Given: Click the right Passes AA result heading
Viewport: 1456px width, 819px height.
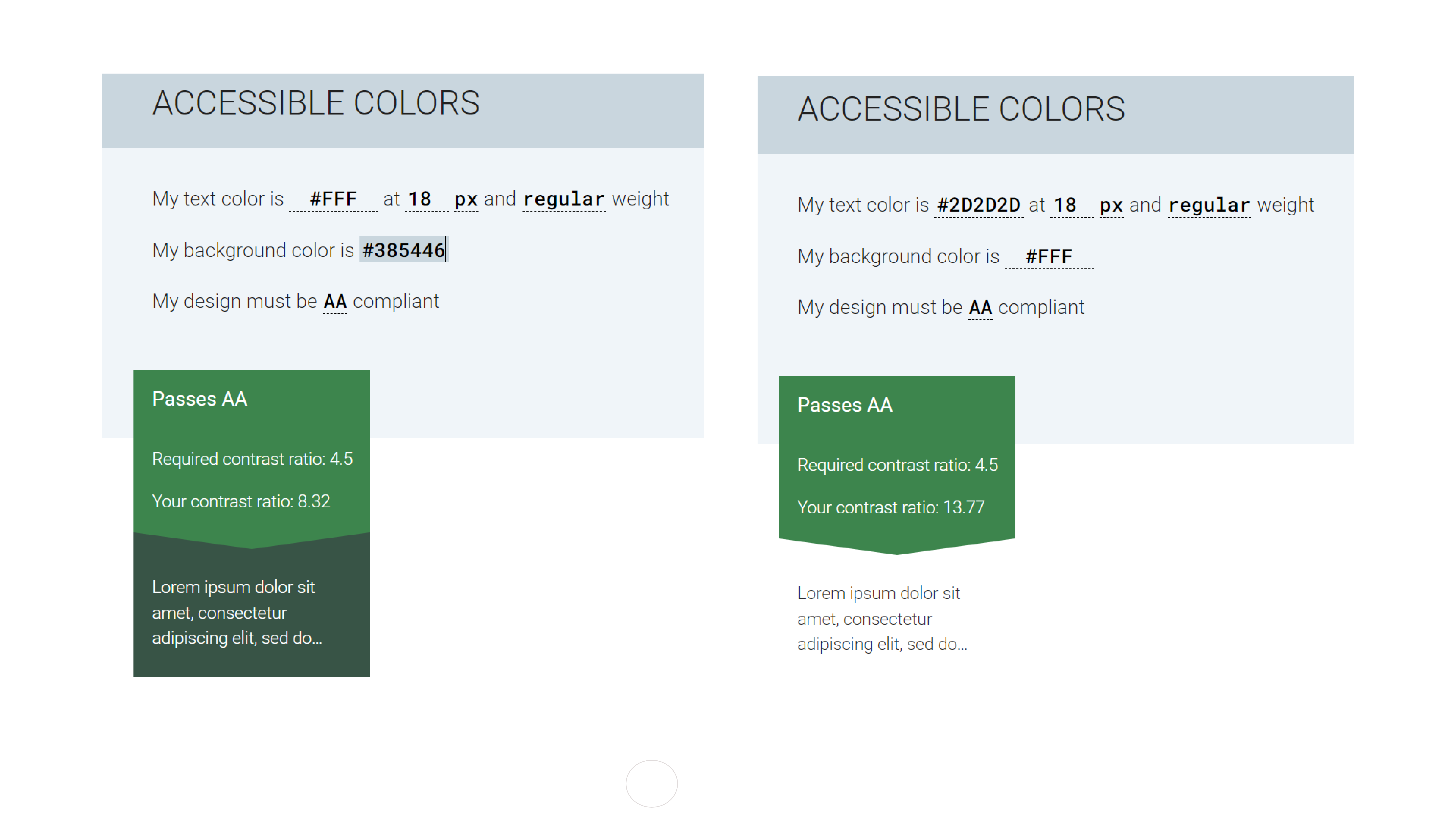Looking at the screenshot, I should [845, 405].
